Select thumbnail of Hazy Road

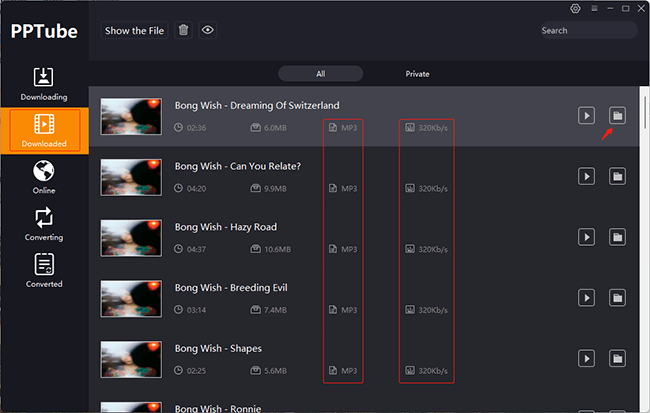[131, 238]
